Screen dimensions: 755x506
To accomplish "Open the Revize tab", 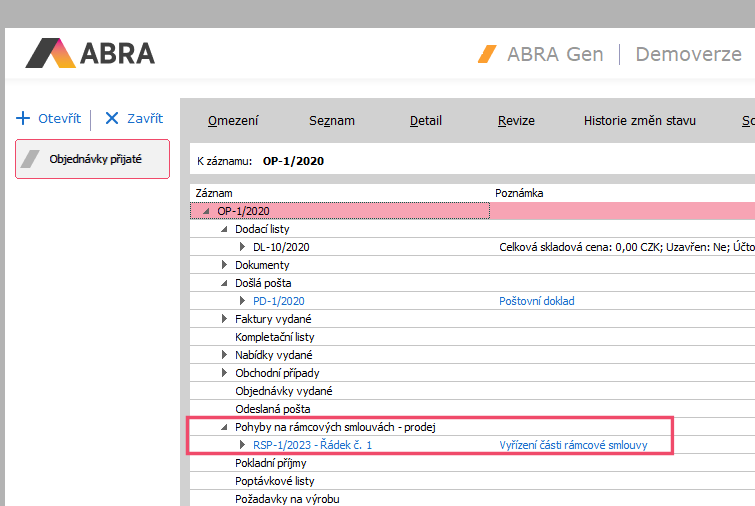I will pyautogui.click(x=516, y=120).
